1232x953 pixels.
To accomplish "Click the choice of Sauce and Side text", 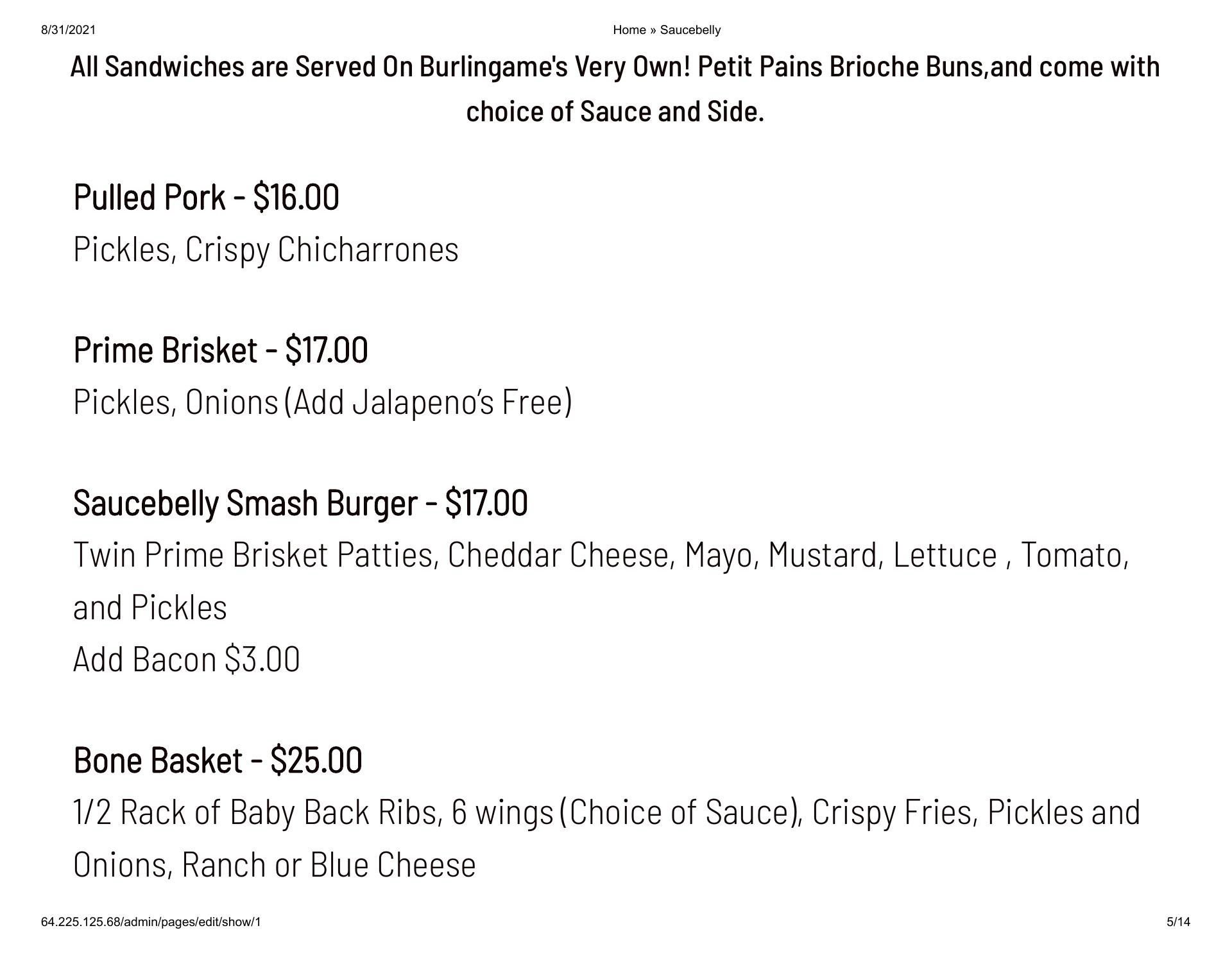I will point(615,112).
